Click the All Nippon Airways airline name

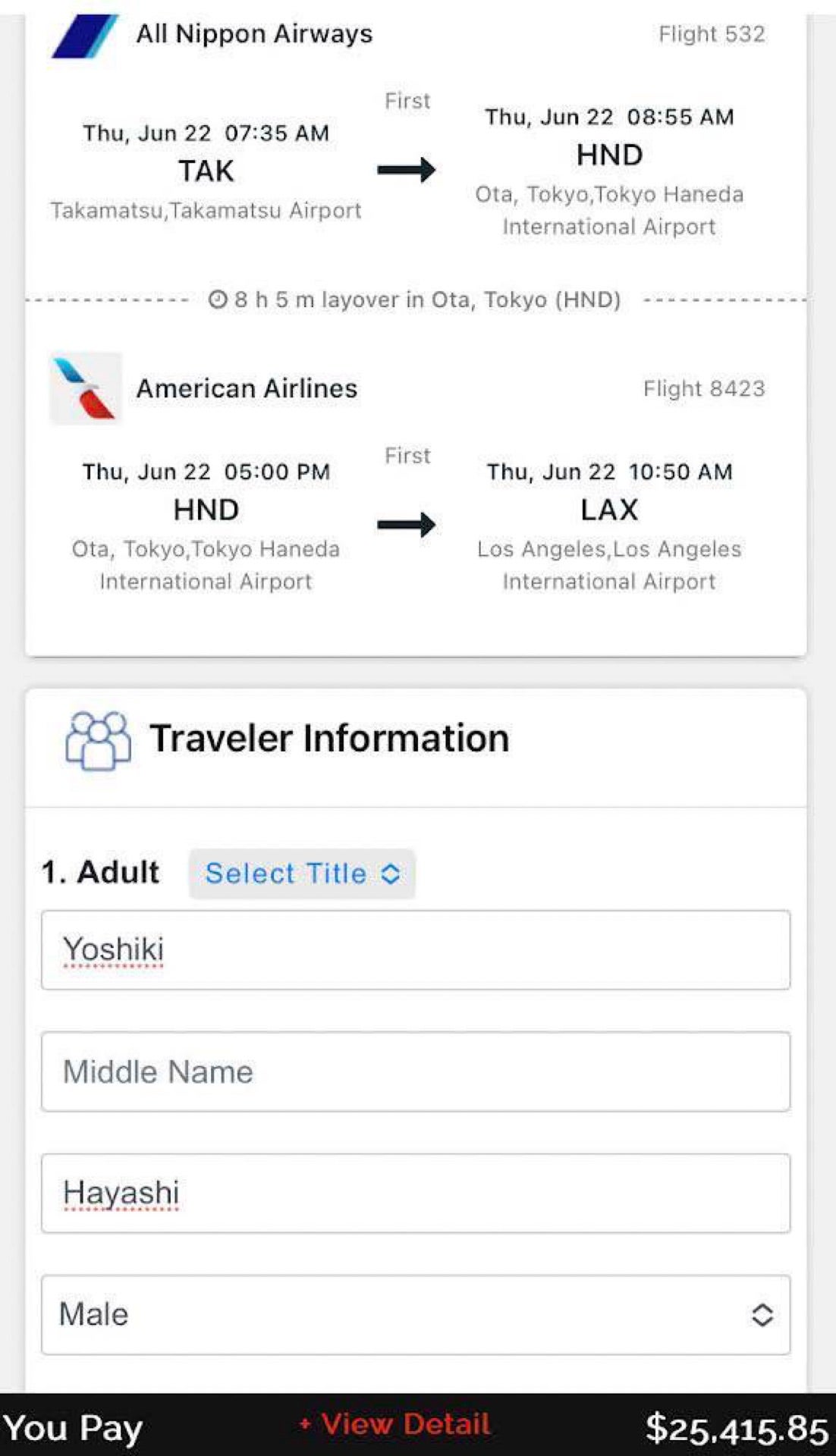[x=254, y=34]
